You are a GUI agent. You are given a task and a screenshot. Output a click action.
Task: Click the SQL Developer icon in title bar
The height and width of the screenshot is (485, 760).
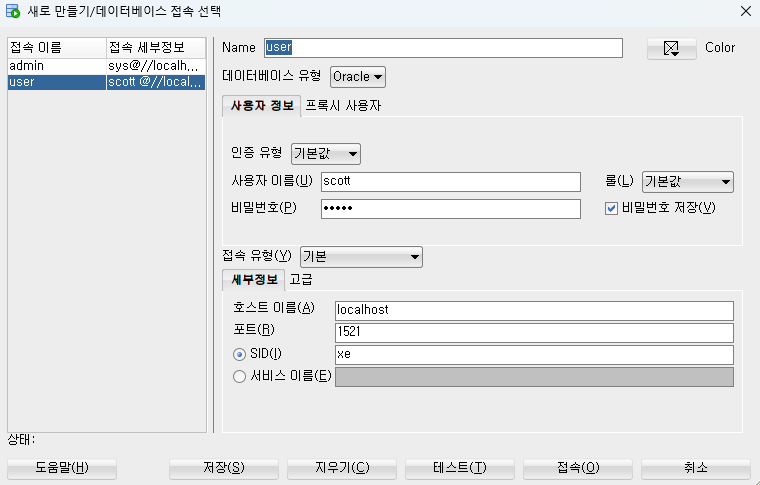tap(13, 11)
